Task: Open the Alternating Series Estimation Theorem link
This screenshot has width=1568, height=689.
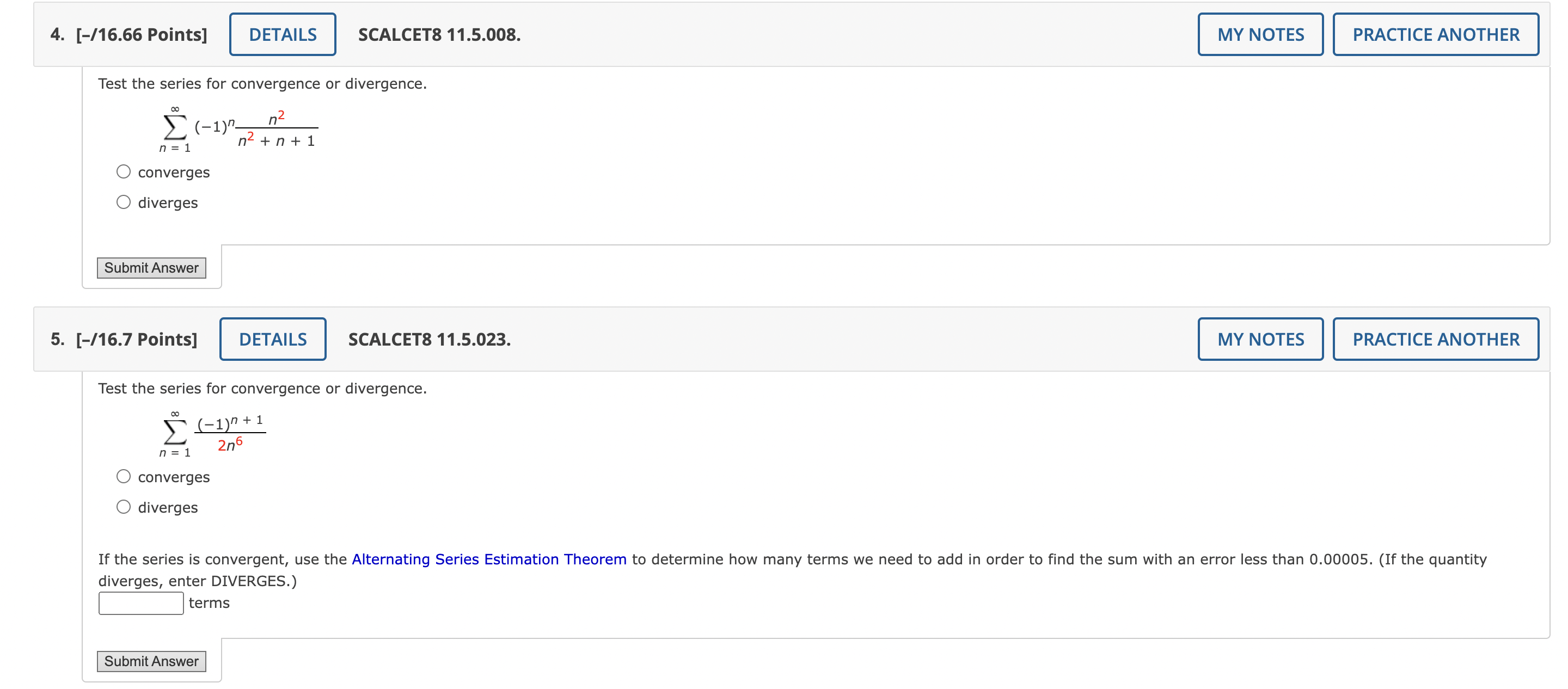Action: pos(489,559)
